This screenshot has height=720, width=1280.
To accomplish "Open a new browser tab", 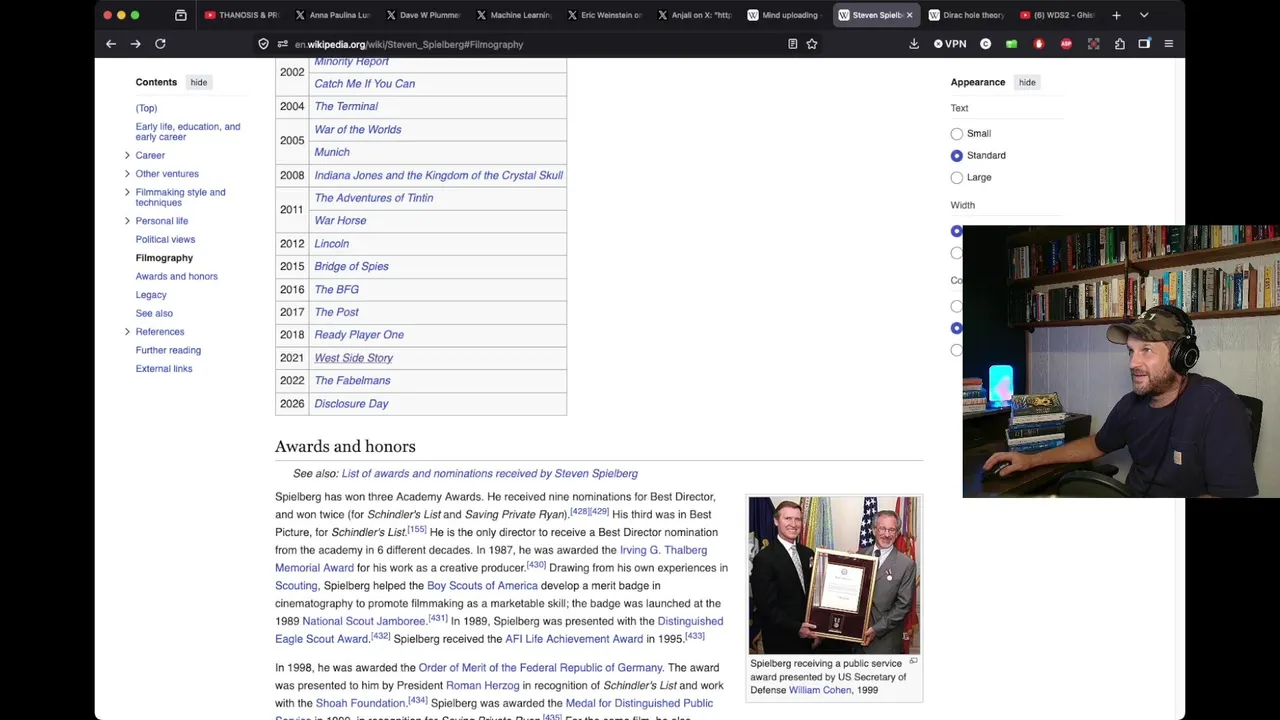I will [1116, 15].
